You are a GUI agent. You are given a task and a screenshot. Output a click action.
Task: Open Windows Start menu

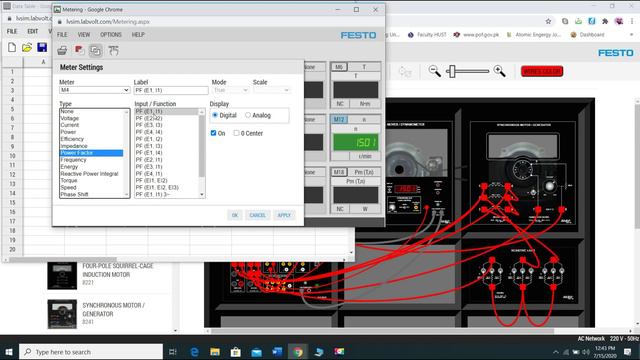point(9,351)
